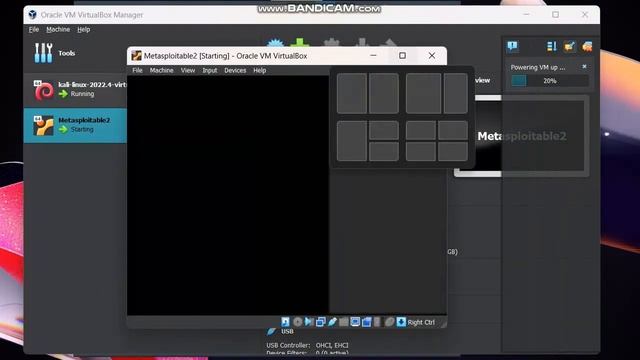Image resolution: width=640 pixels, height=360 pixels.
Task: Open Help menu of Metasploitable2 window
Action: click(260, 70)
